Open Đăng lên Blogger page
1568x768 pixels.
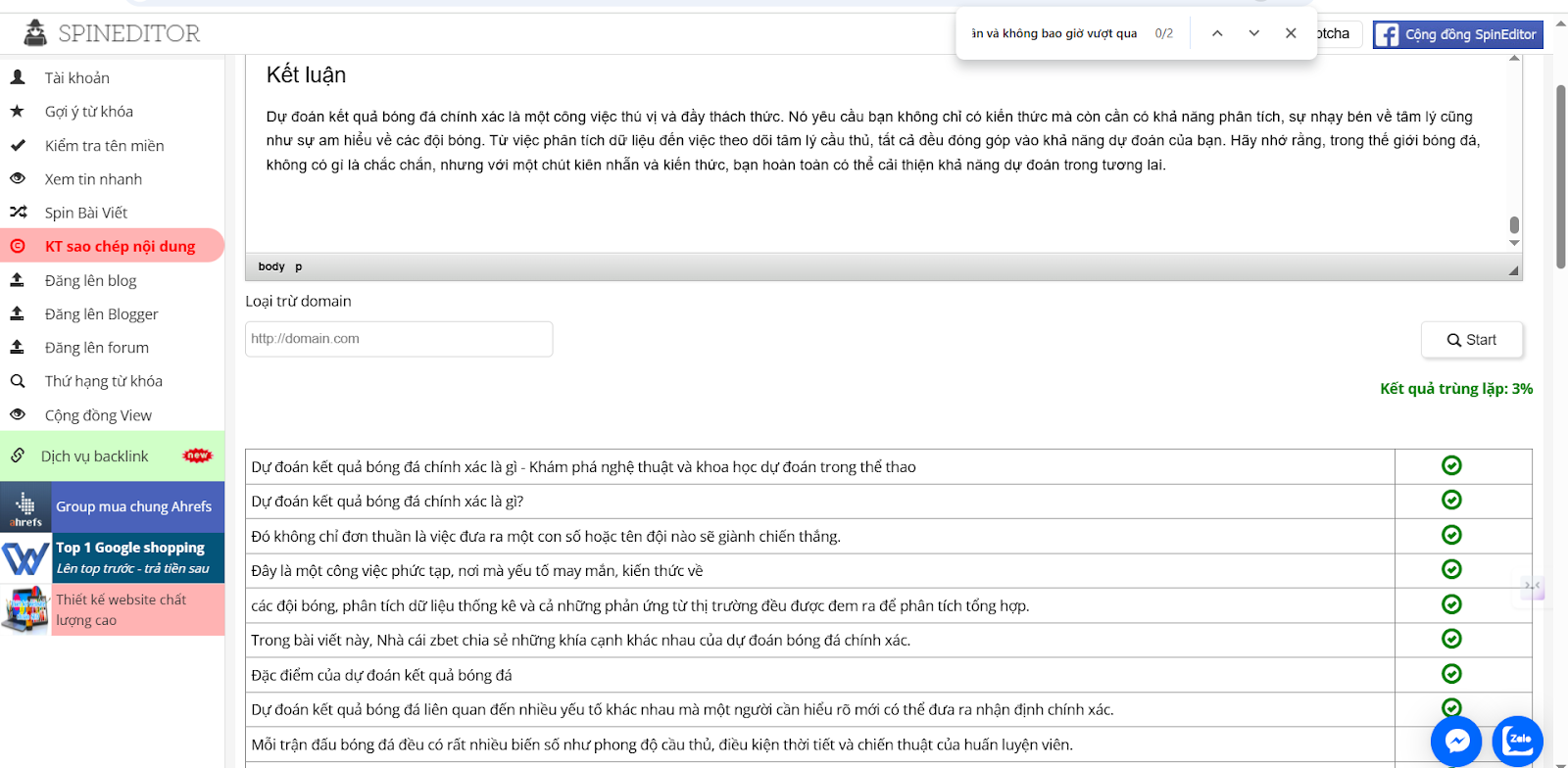click(101, 313)
